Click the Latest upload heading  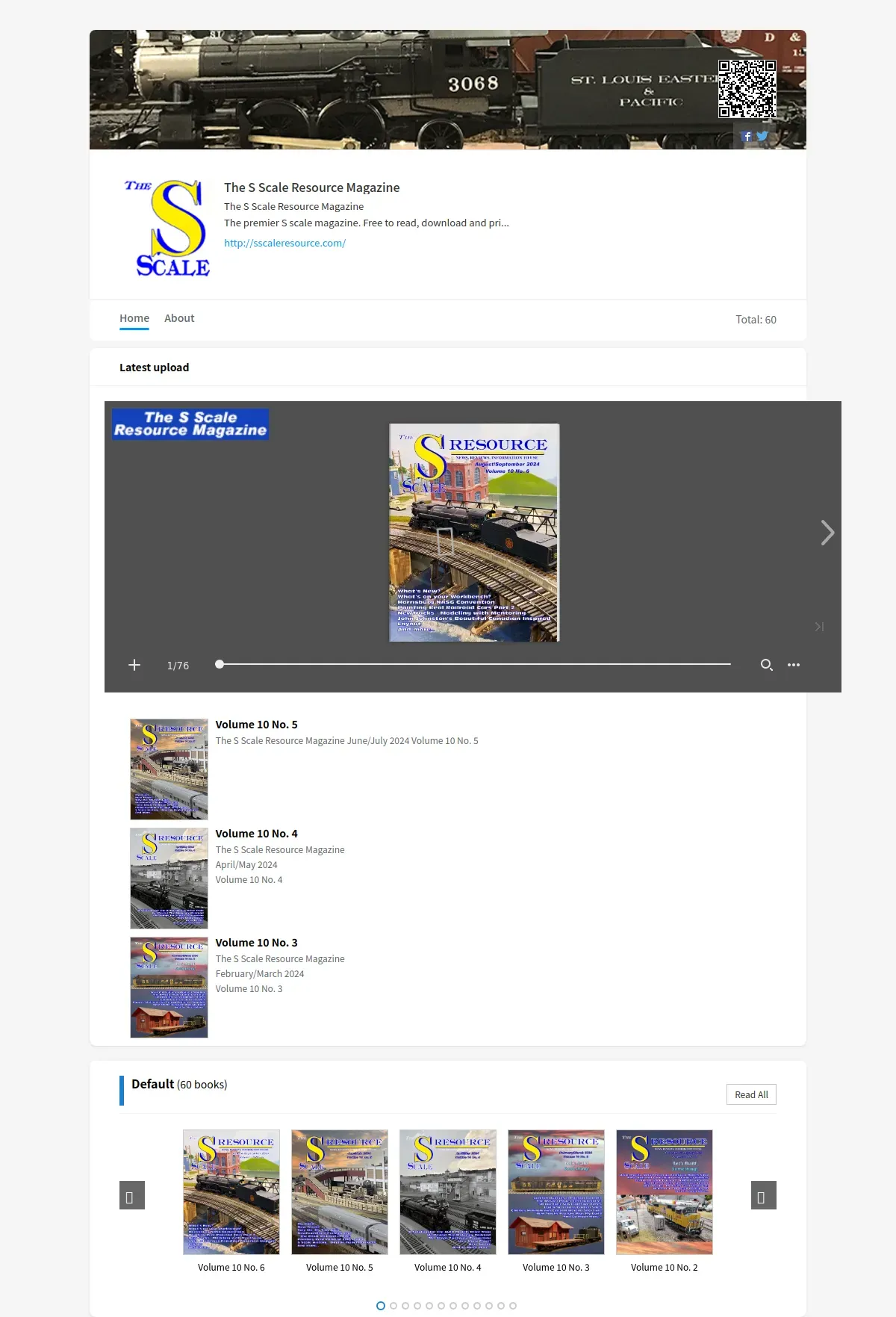coord(154,368)
